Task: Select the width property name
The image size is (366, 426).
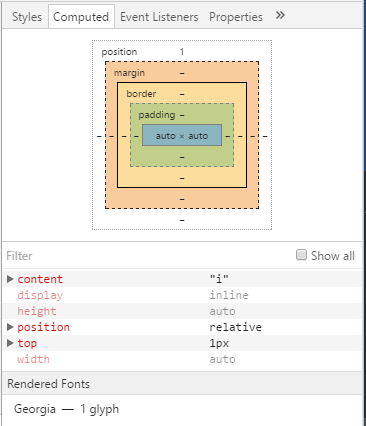Action: tap(33, 359)
